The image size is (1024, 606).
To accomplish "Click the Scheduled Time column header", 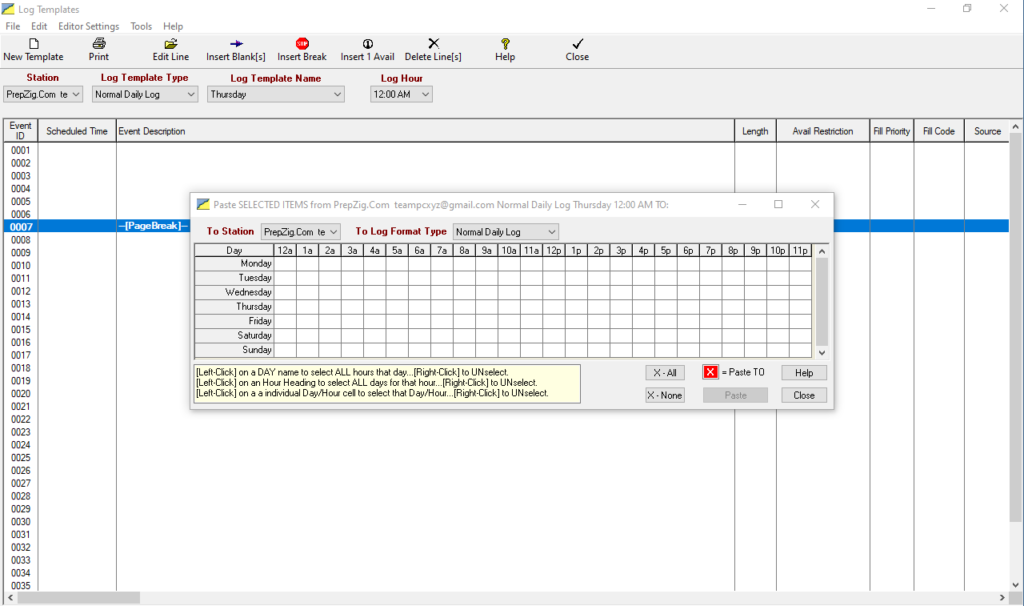I will point(77,131).
